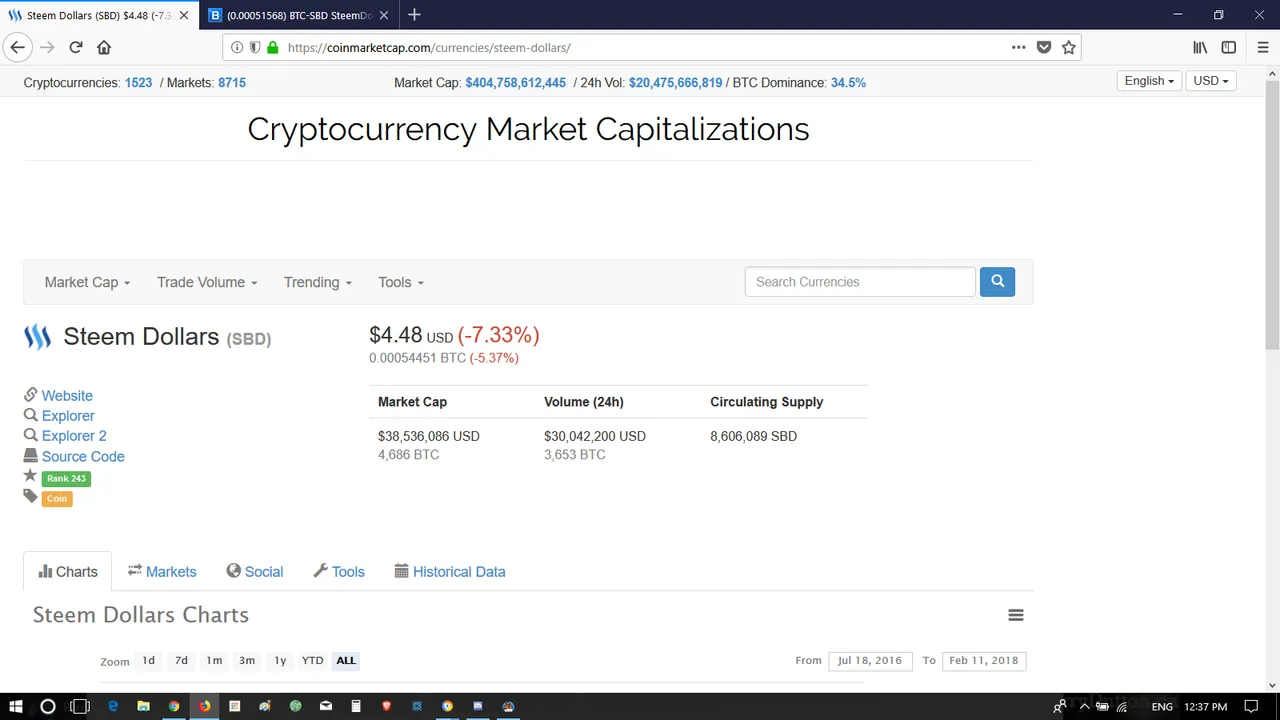Open the Brave browser from the taskbar

(386, 707)
